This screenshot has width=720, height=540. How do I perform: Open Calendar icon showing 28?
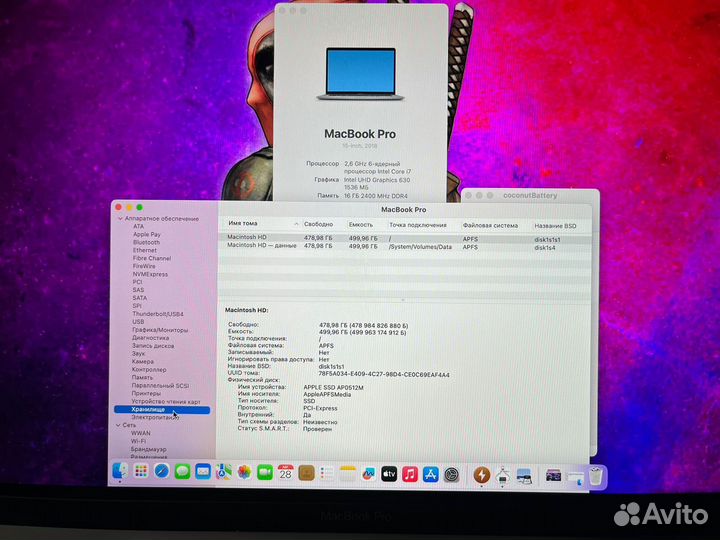[x=286, y=473]
